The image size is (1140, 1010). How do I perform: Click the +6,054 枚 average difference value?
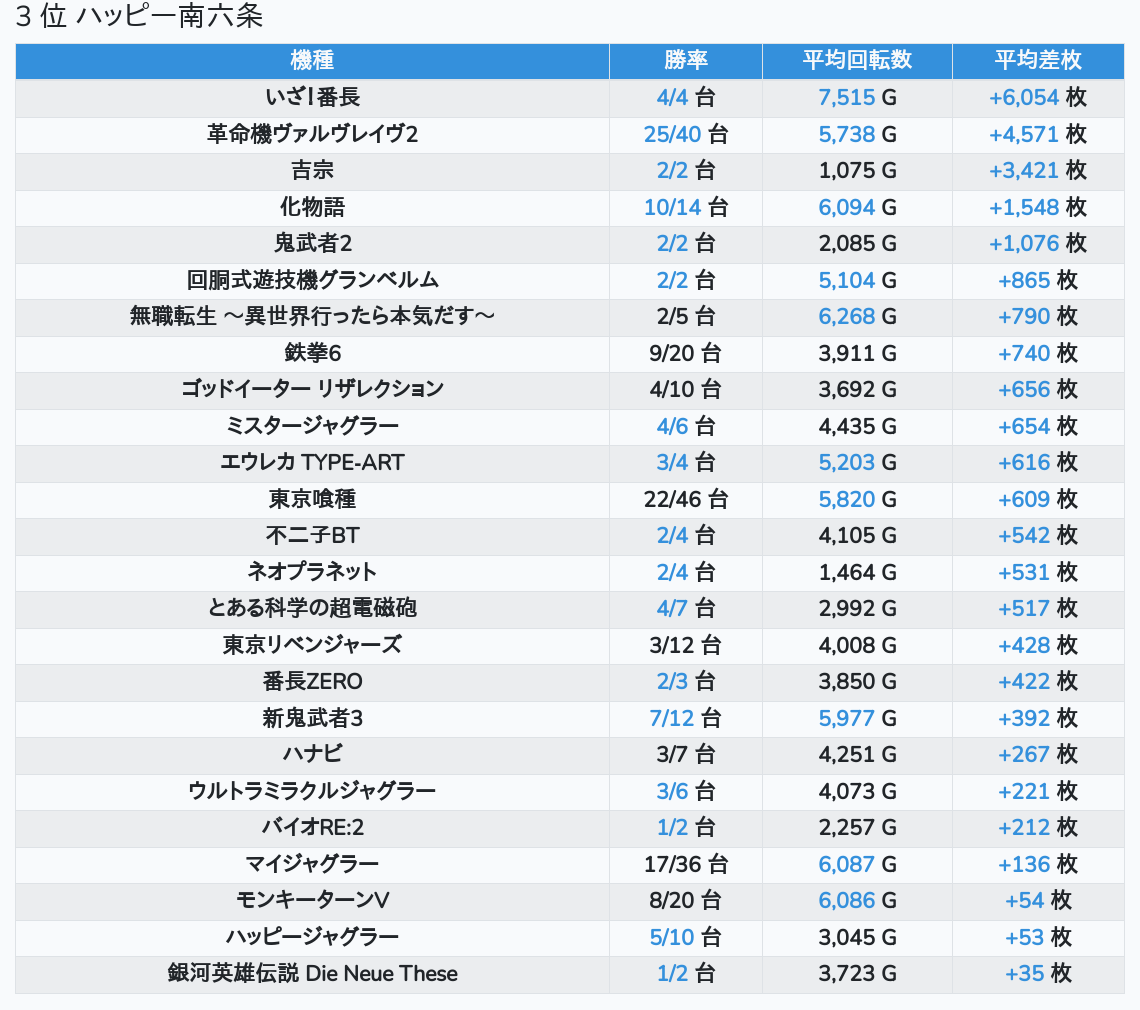click(x=1037, y=98)
